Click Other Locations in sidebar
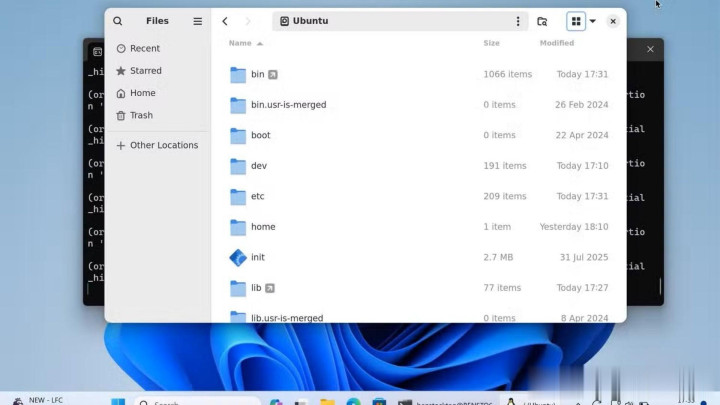This screenshot has width=720, height=405. (163, 145)
